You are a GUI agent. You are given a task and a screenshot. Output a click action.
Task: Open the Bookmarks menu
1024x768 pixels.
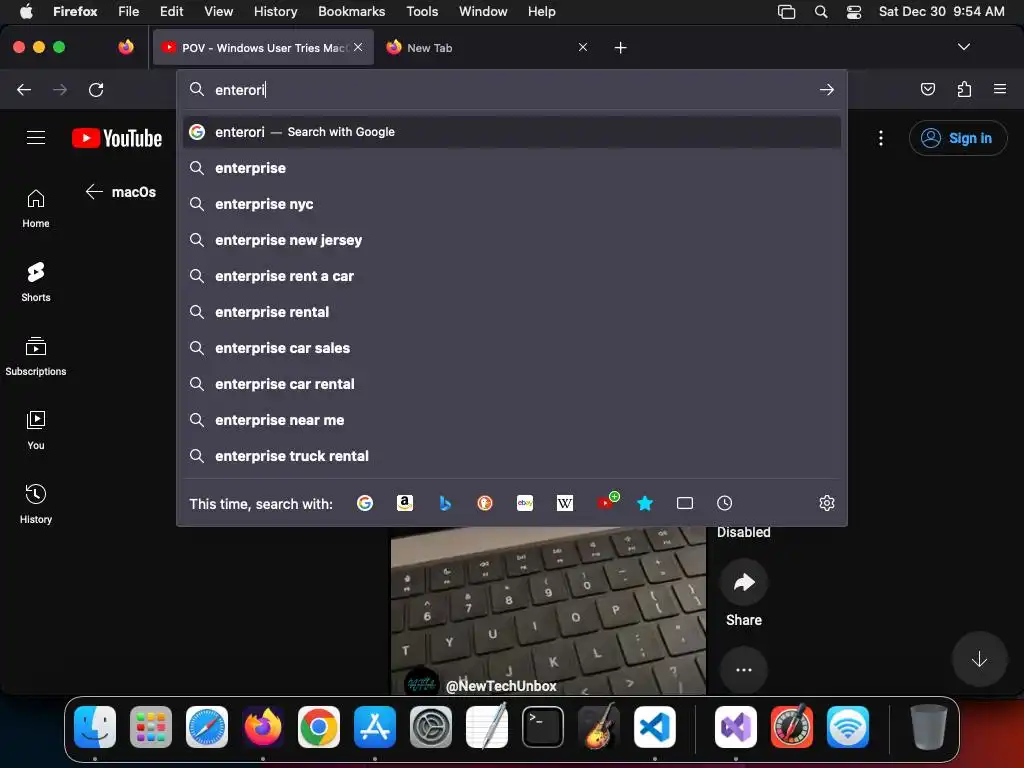(351, 11)
